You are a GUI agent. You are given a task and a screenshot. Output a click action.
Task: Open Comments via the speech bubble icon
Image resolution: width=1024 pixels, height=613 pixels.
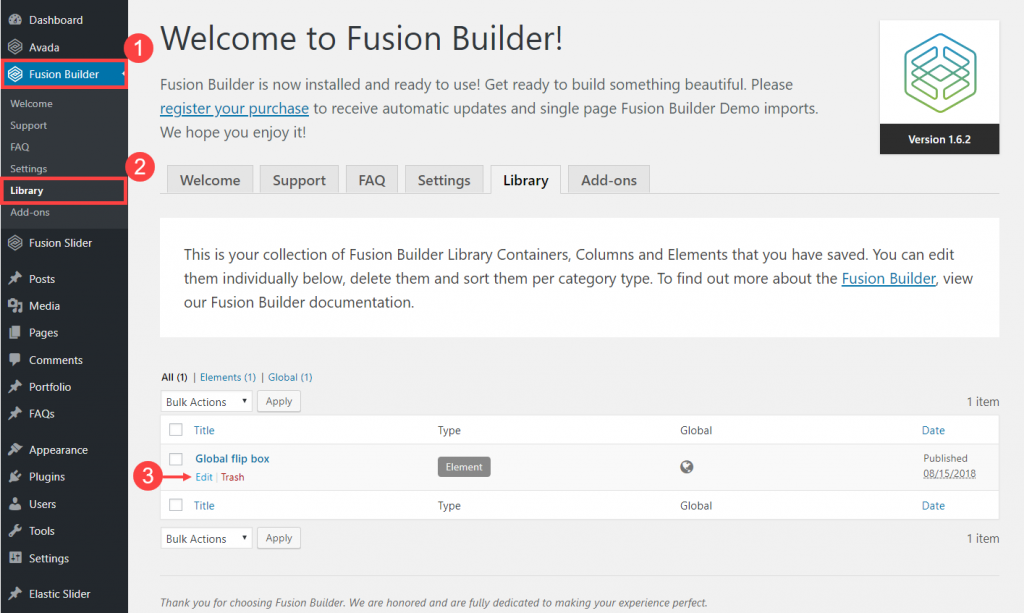(15, 360)
